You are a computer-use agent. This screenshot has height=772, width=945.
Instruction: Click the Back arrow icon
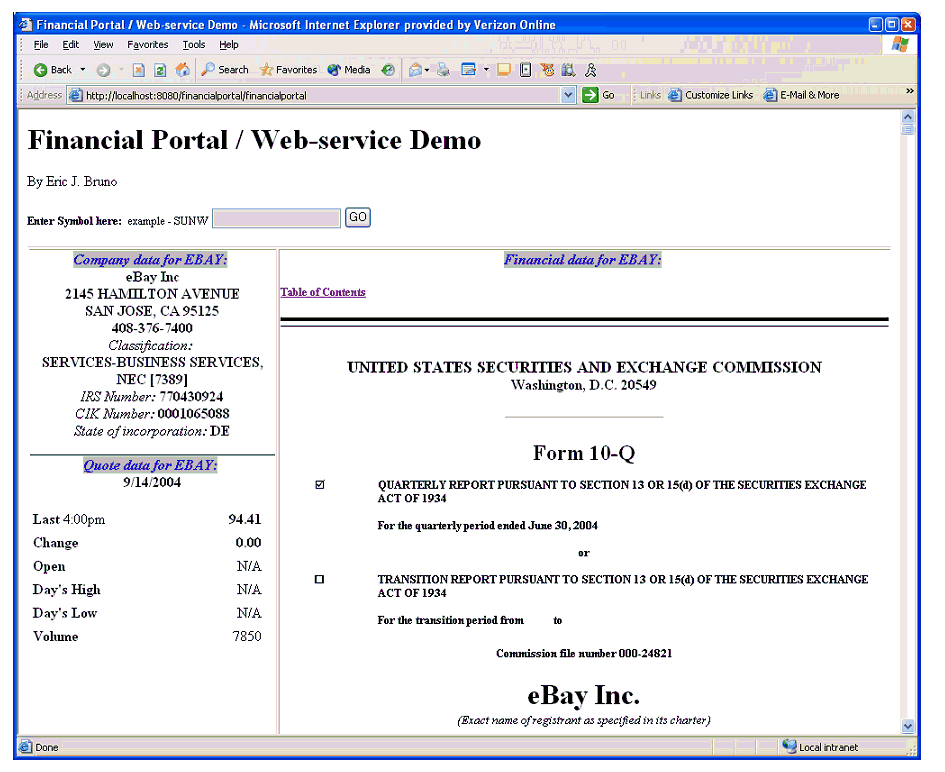[x=41, y=70]
